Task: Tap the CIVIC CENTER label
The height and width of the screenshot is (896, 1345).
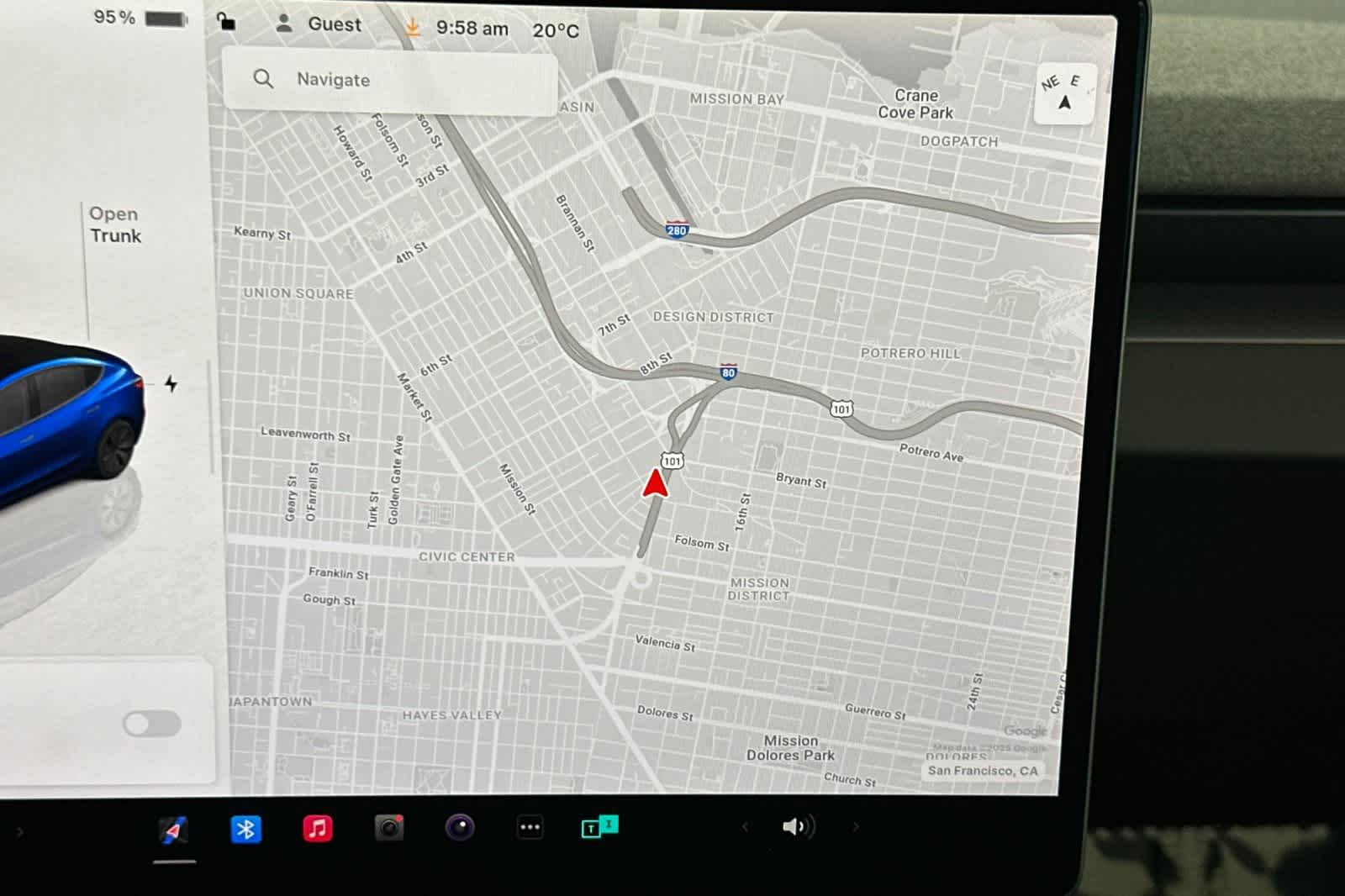Action: coord(467,556)
